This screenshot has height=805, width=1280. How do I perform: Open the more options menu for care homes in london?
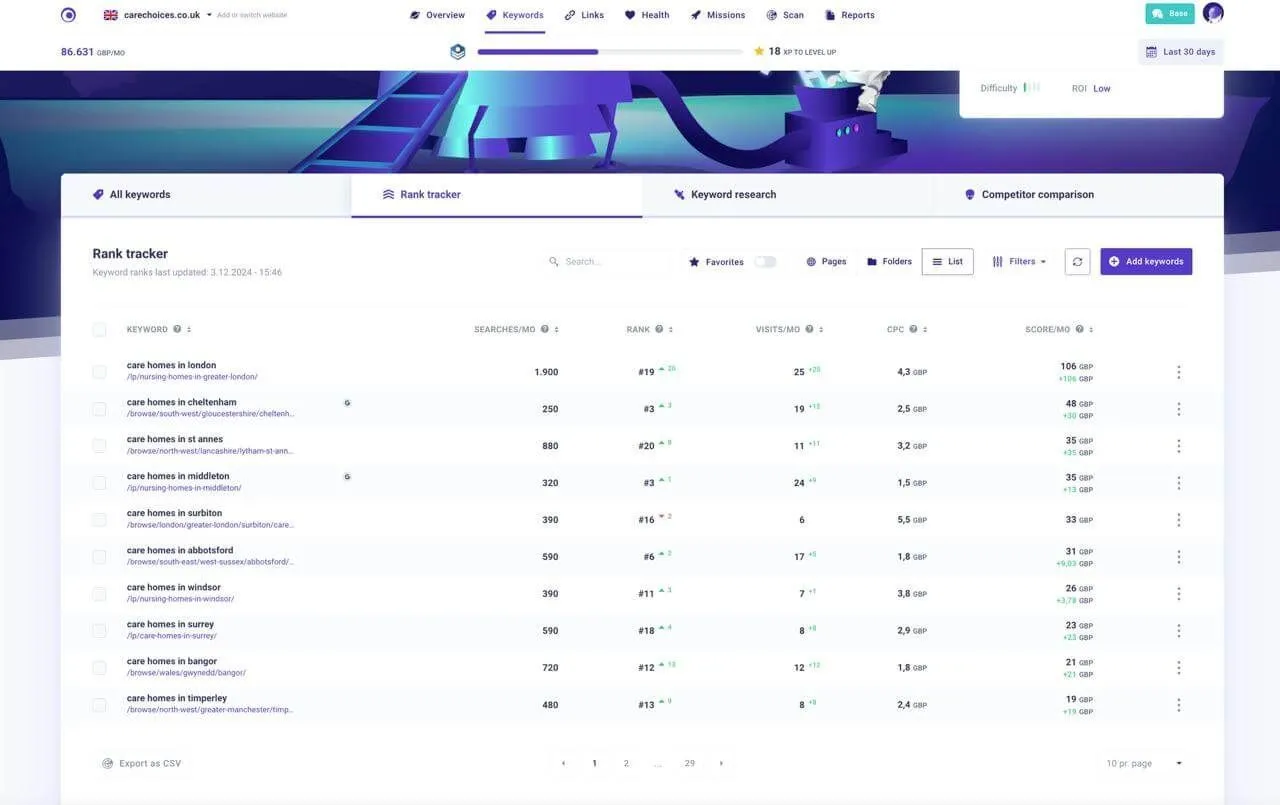click(x=1178, y=372)
